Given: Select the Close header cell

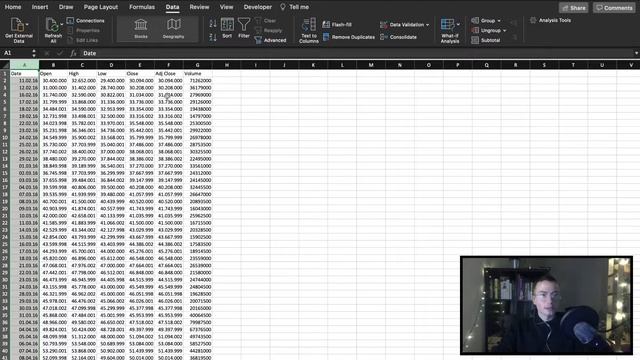Looking at the screenshot, I should click(x=140, y=73).
